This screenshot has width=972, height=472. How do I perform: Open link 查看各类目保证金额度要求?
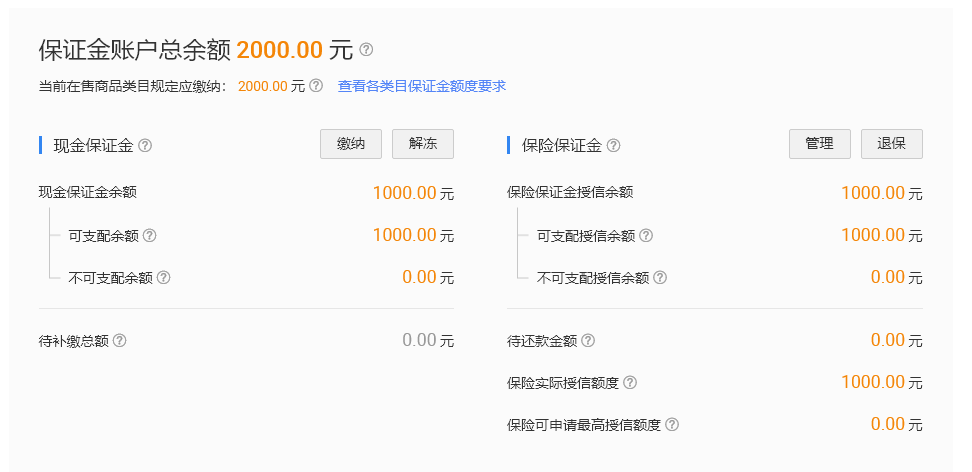pos(422,86)
